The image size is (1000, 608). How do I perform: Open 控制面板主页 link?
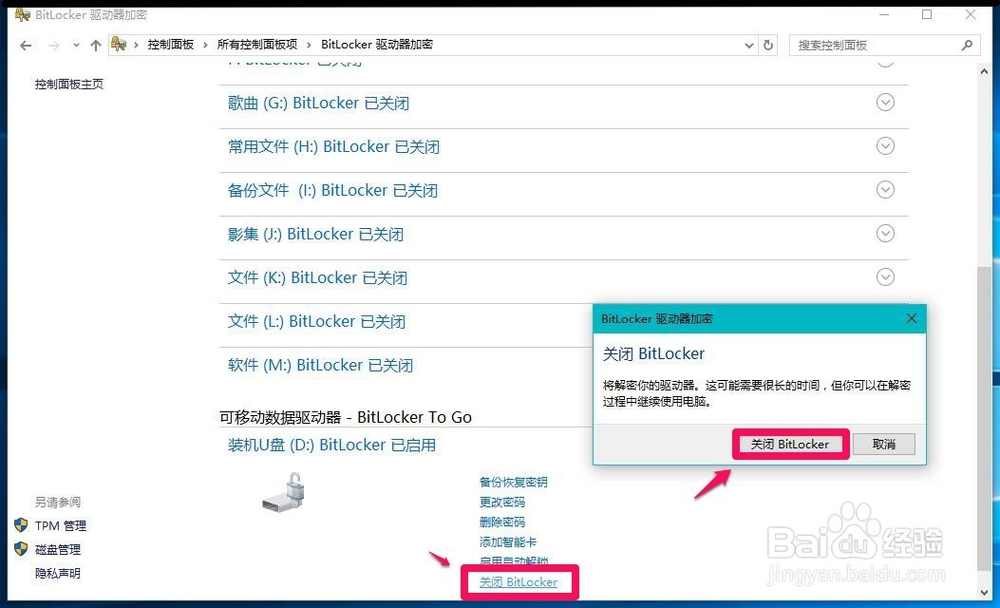[69, 84]
